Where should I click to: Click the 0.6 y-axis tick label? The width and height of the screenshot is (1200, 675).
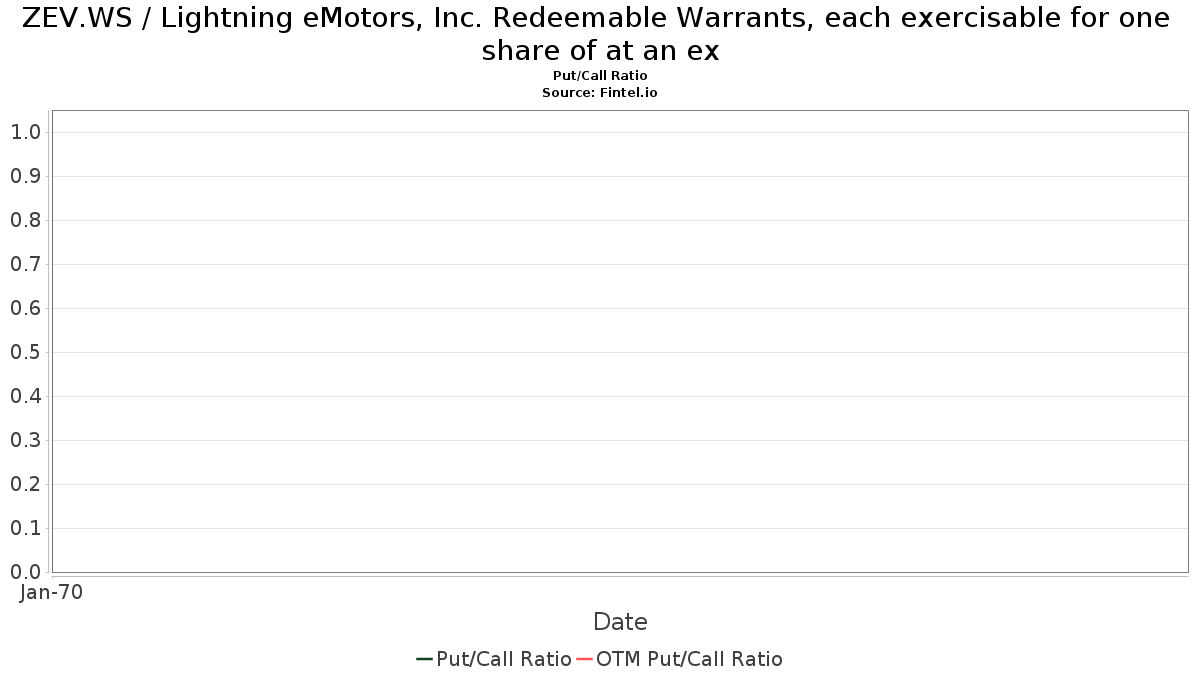(x=25, y=308)
